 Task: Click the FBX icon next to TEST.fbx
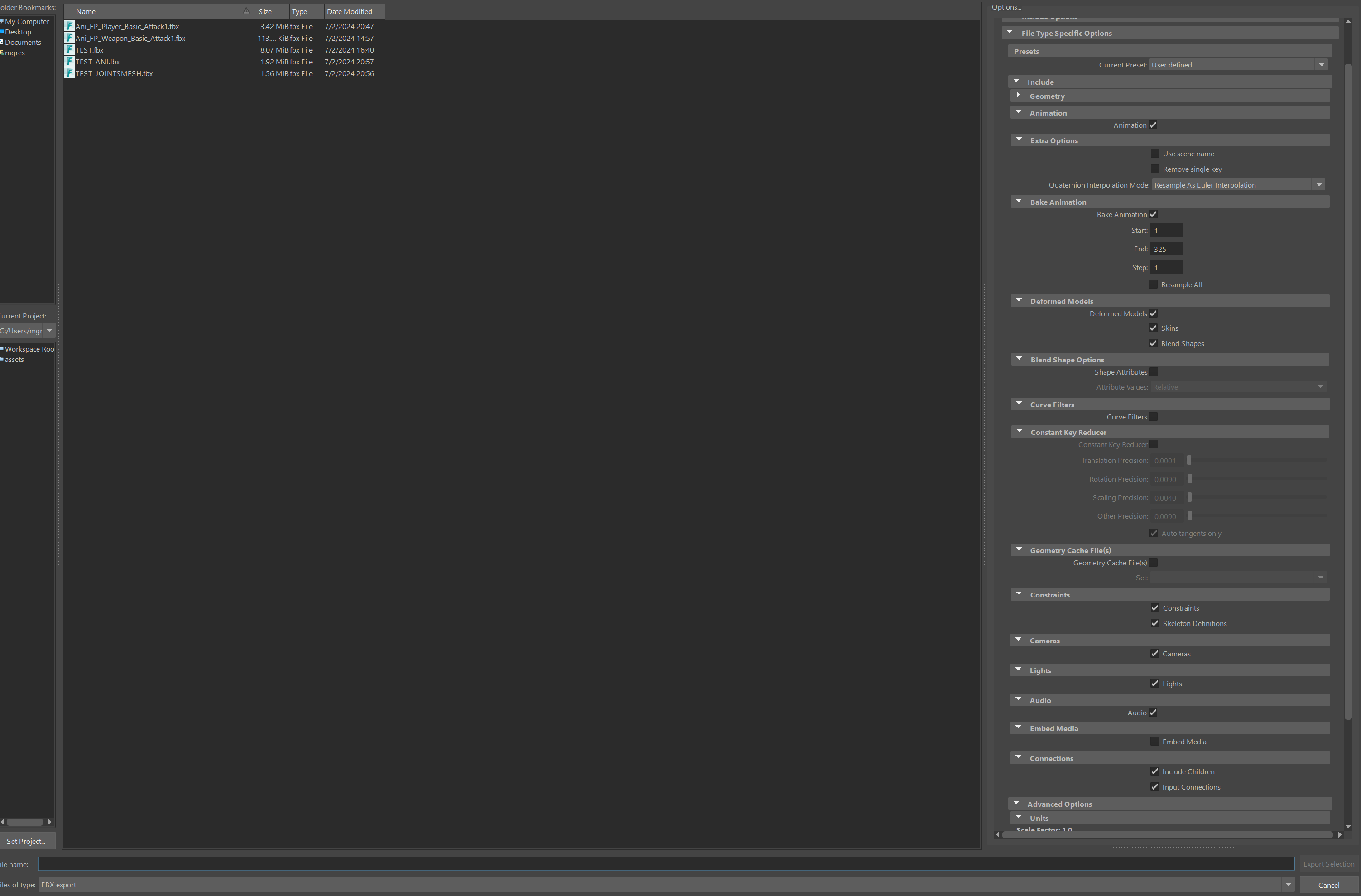point(69,50)
